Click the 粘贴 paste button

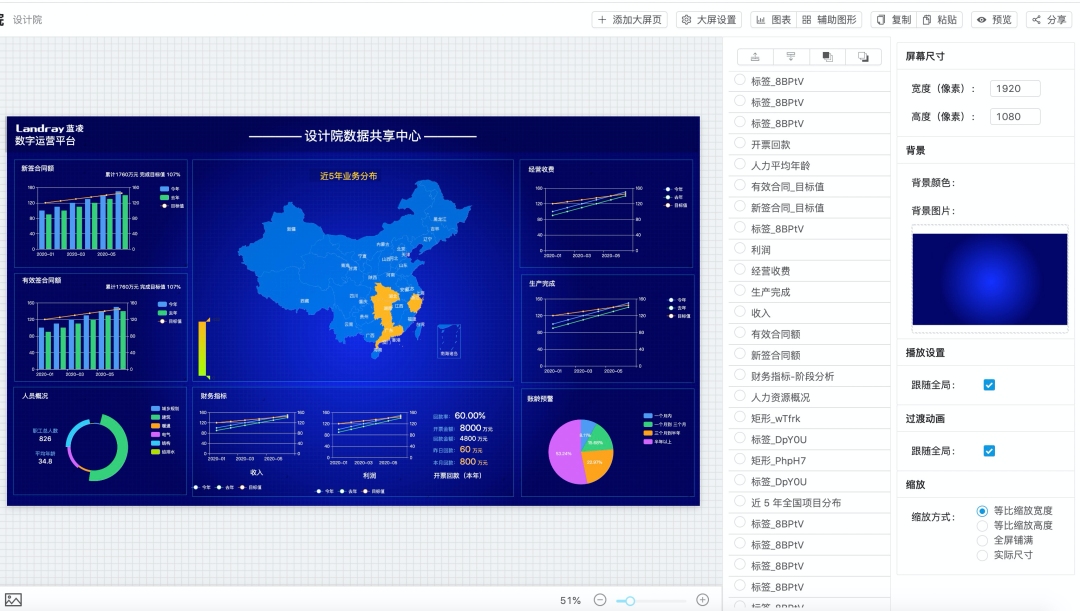(939, 20)
